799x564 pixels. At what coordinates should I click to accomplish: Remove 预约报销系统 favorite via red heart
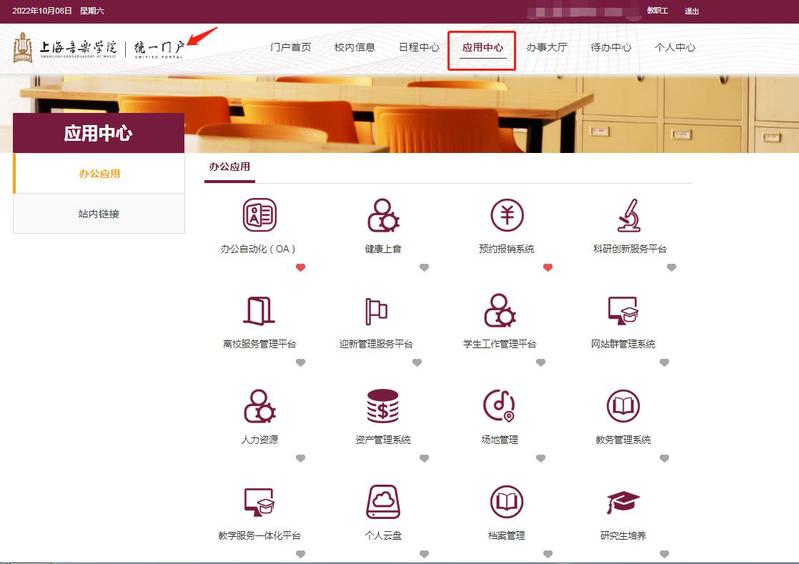[x=548, y=267]
